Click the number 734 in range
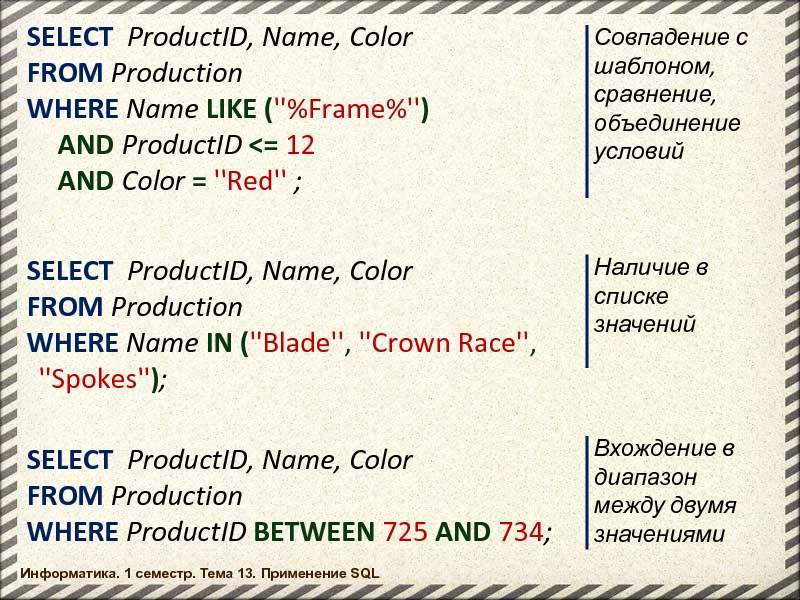Image resolution: width=800 pixels, height=600 pixels. [519, 532]
